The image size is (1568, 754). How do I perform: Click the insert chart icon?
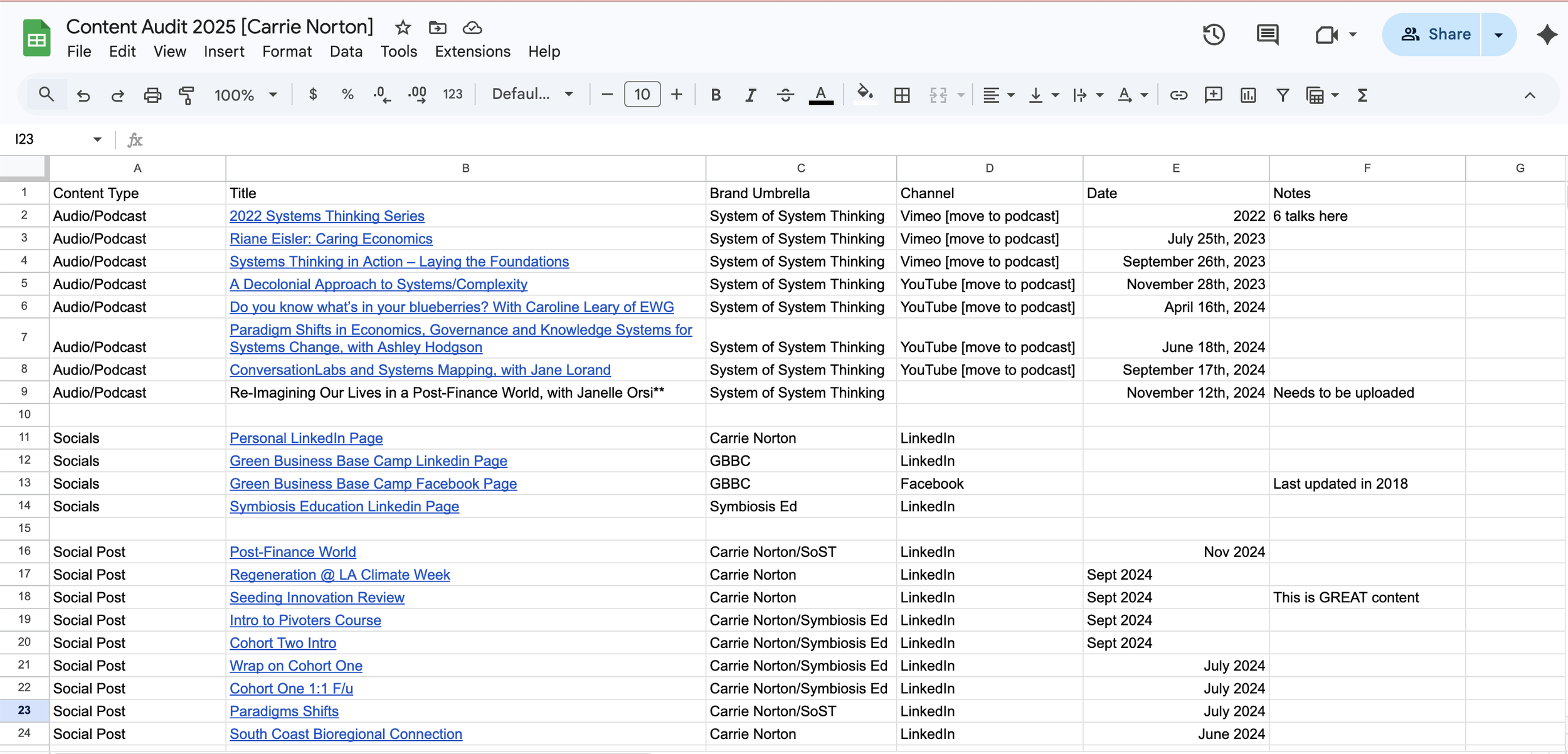[x=1248, y=95]
